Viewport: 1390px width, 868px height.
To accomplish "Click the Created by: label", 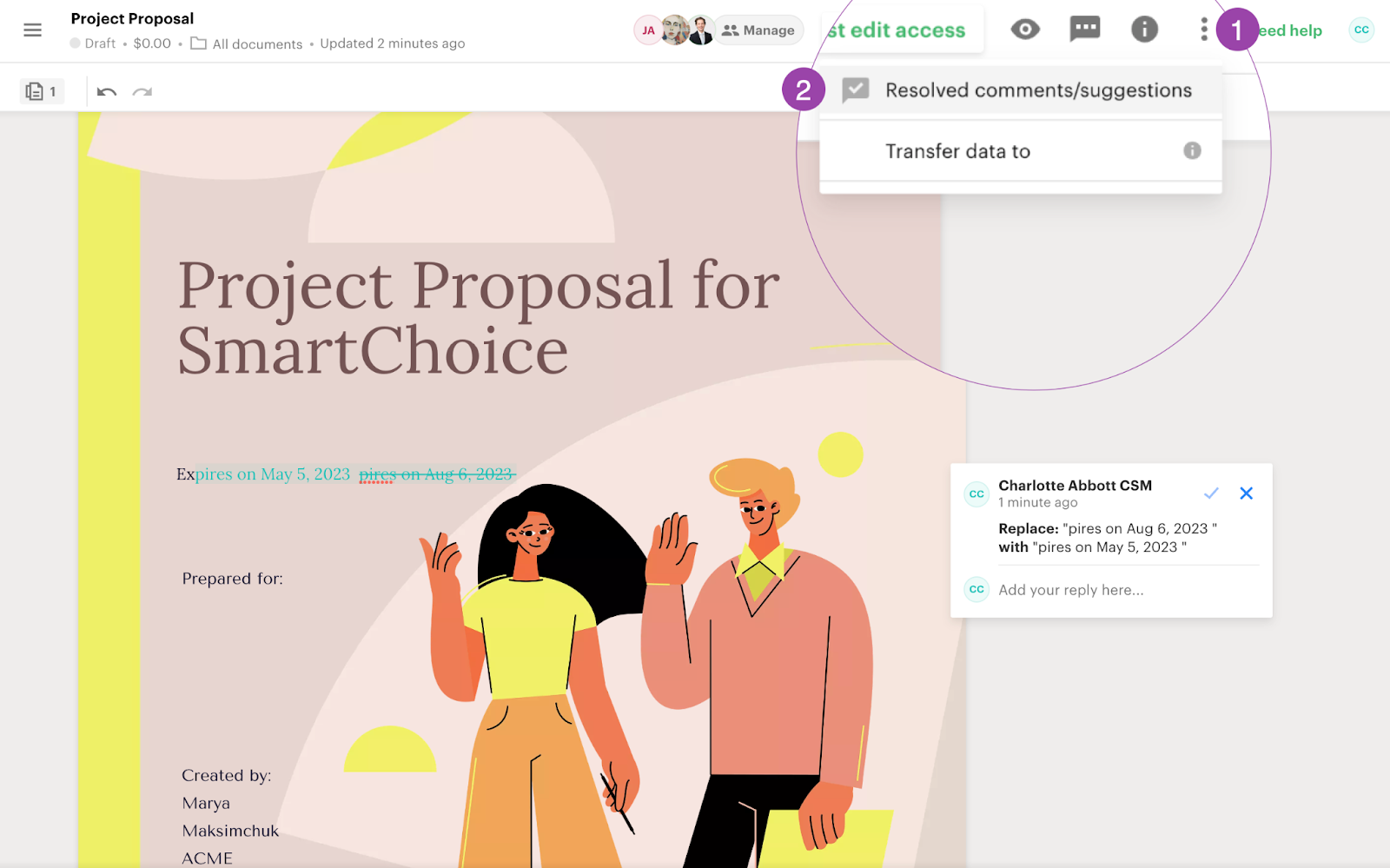I will click(x=227, y=775).
